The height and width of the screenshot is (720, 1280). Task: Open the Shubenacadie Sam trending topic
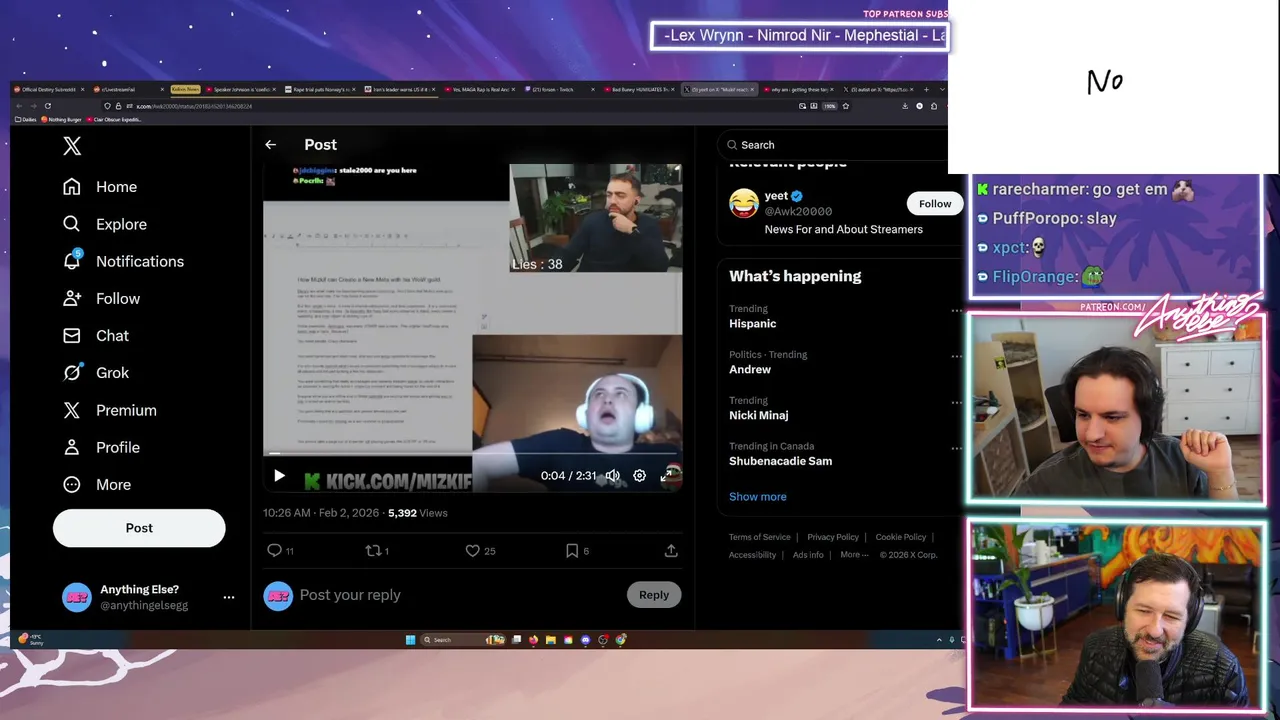point(780,462)
